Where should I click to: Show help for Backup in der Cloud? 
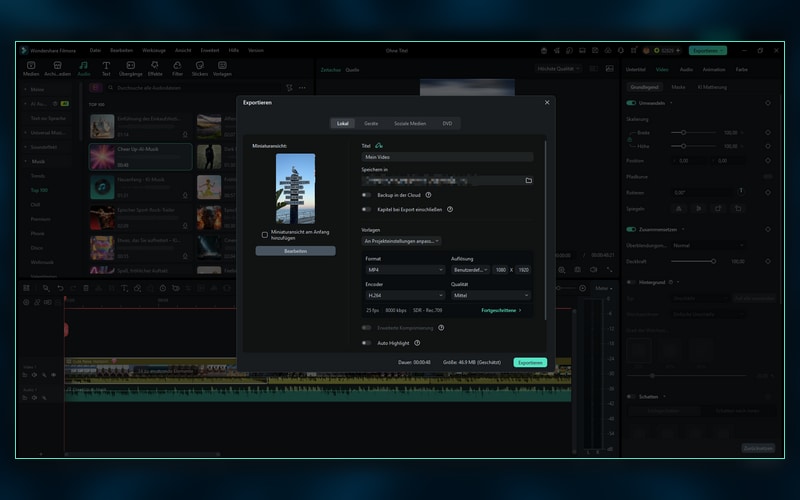(429, 195)
